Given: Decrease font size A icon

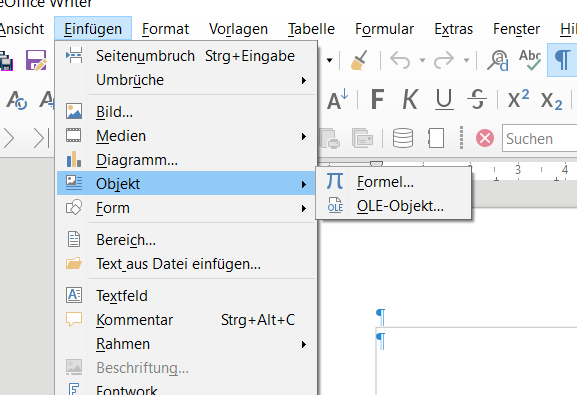Looking at the screenshot, I should coord(337,99).
